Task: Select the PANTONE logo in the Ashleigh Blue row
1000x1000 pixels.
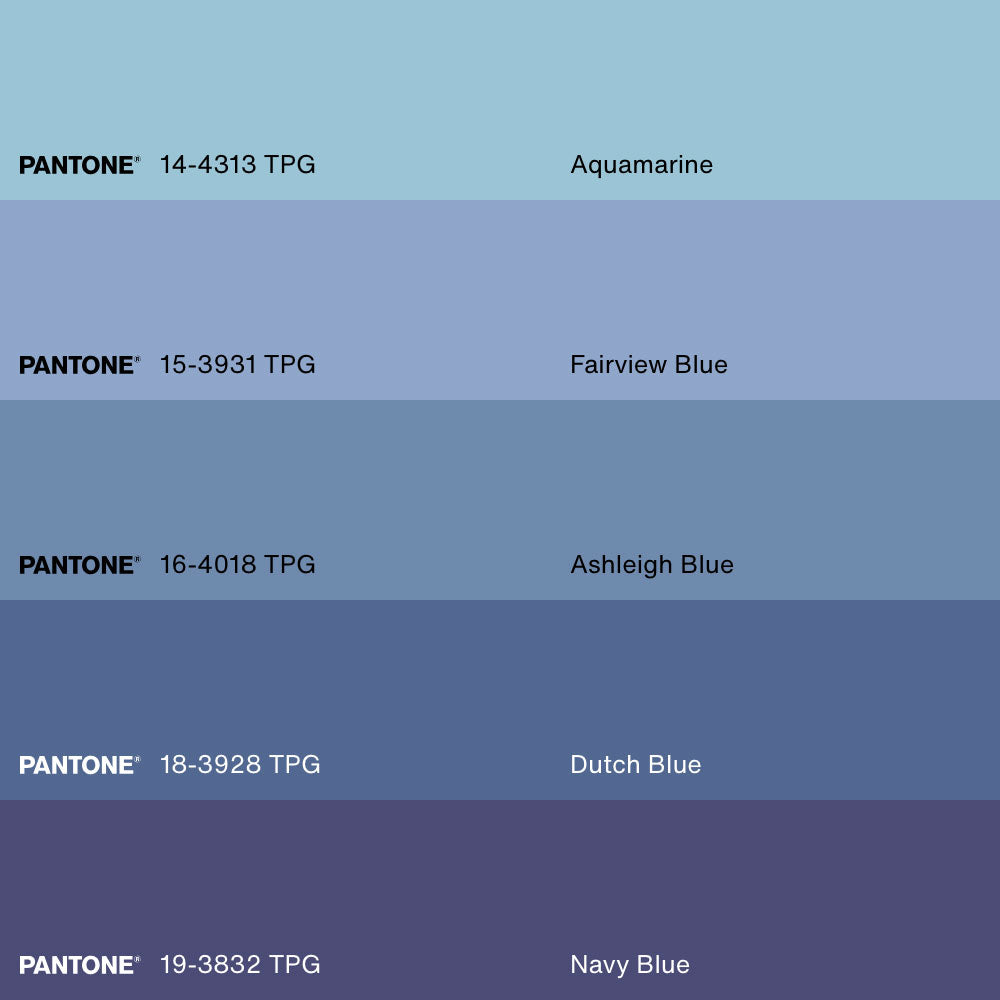Action: [x=79, y=565]
